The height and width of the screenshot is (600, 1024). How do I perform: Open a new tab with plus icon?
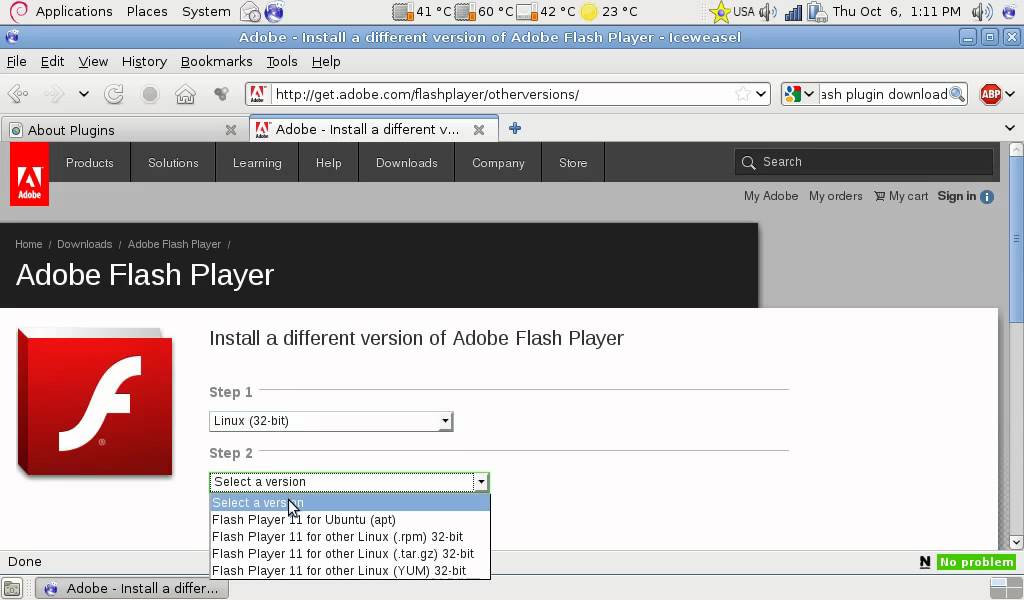click(x=515, y=129)
